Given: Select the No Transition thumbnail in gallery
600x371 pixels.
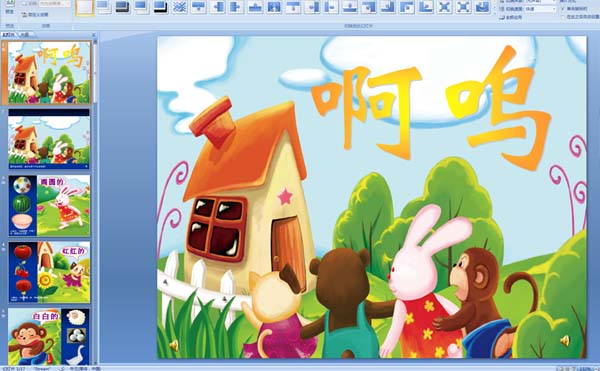Looking at the screenshot, I should [x=85, y=7].
